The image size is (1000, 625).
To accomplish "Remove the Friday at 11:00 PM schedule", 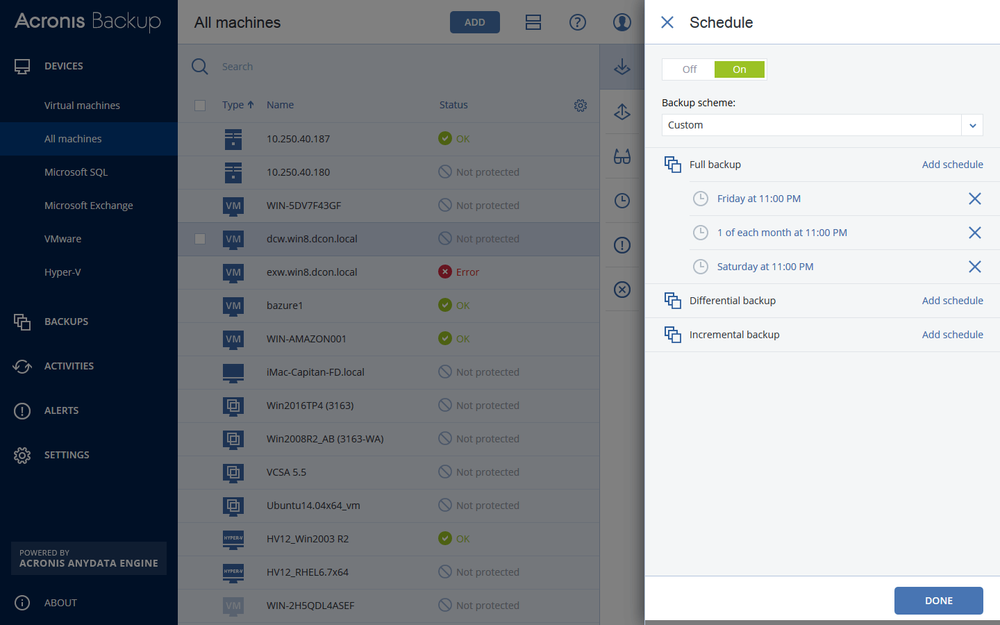I will point(974,198).
